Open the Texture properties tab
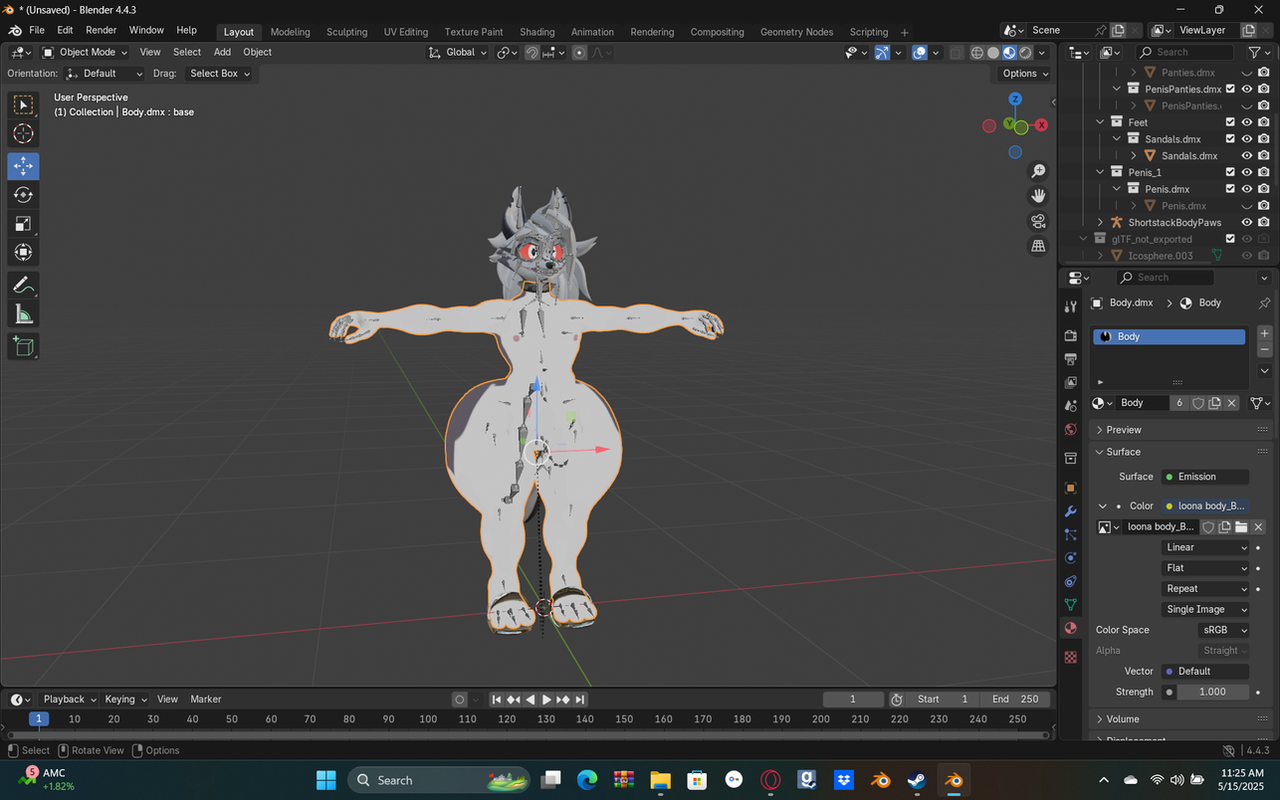Viewport: 1280px width, 800px height. pyautogui.click(x=1071, y=657)
